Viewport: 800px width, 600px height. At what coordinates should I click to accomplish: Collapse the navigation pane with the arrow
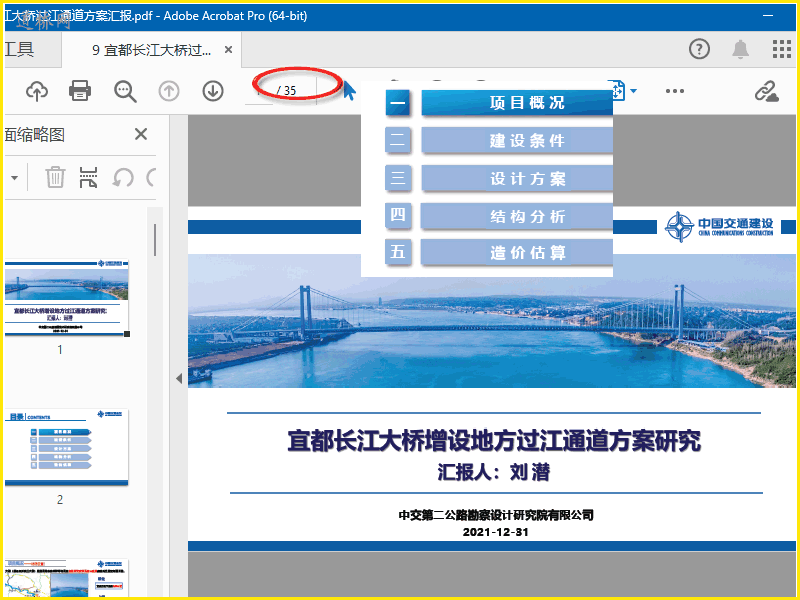point(179,379)
